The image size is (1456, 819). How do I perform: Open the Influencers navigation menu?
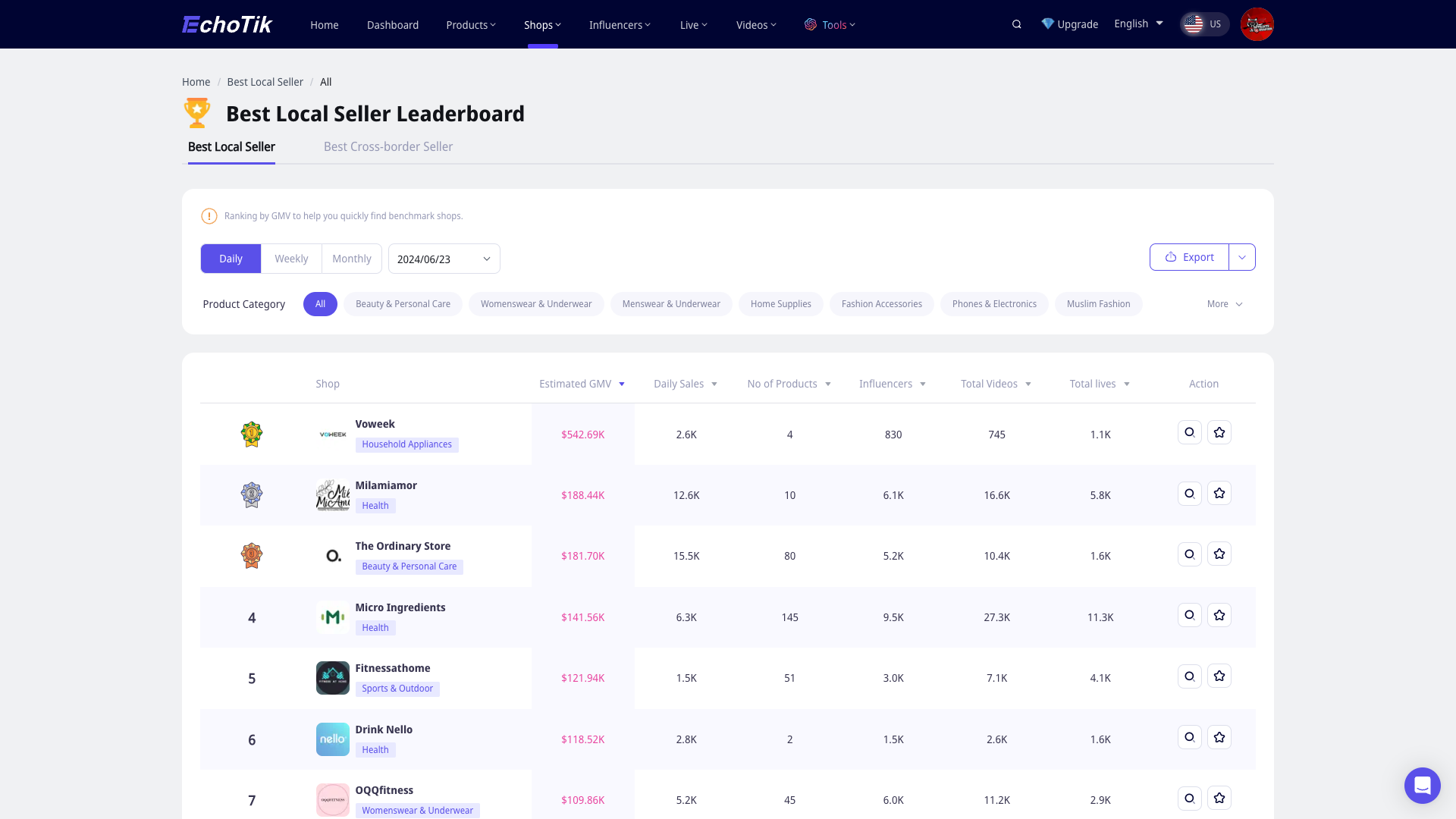620,25
